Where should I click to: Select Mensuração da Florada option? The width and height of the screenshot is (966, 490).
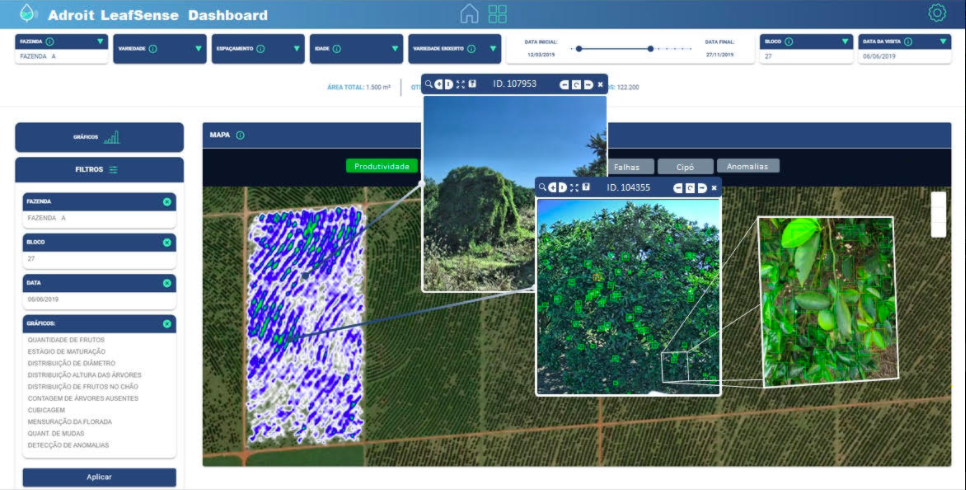[x=70, y=422]
